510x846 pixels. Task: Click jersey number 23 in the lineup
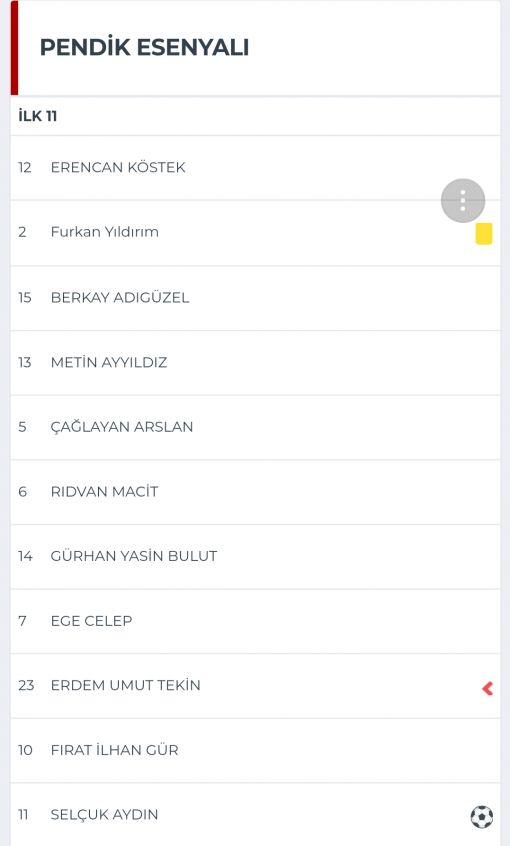(x=26, y=685)
